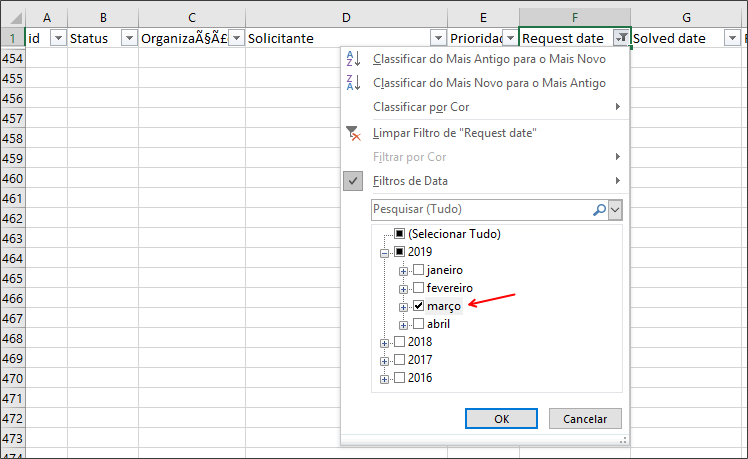Expand the 2016 year node
This screenshot has height=459, width=748.
click(x=384, y=379)
